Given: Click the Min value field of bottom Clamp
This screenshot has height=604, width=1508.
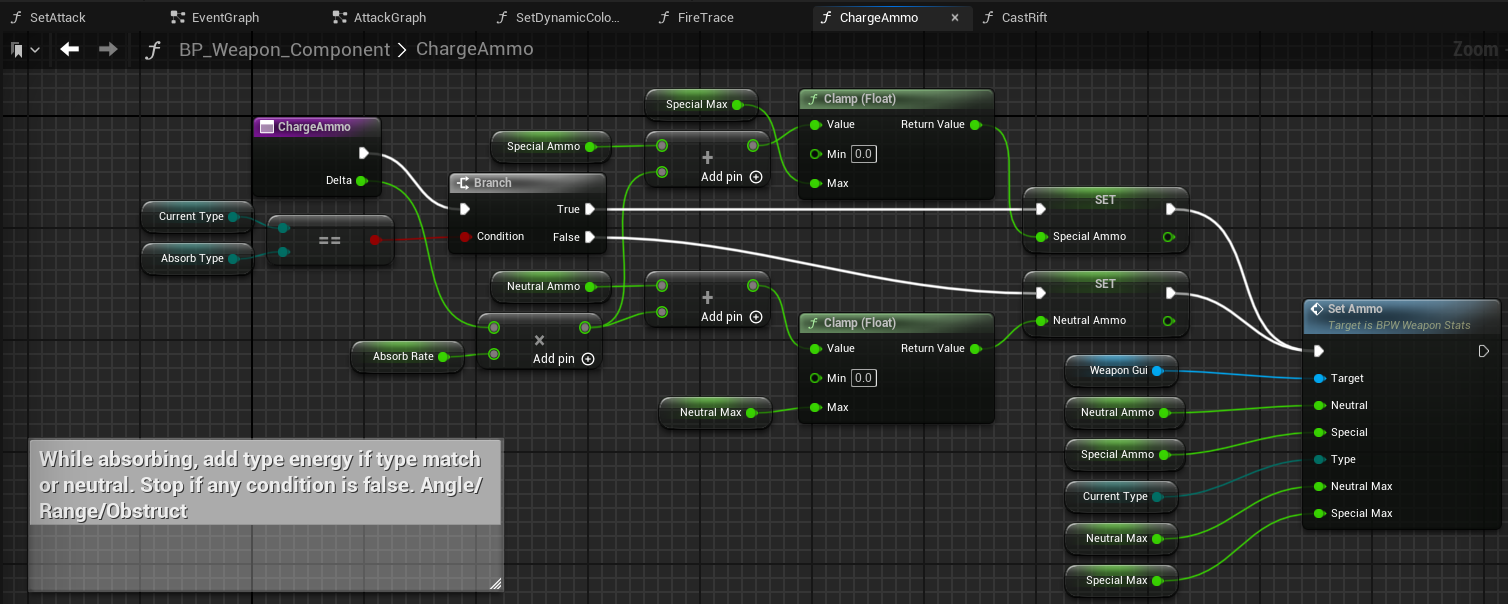Looking at the screenshot, I should pos(864,378).
